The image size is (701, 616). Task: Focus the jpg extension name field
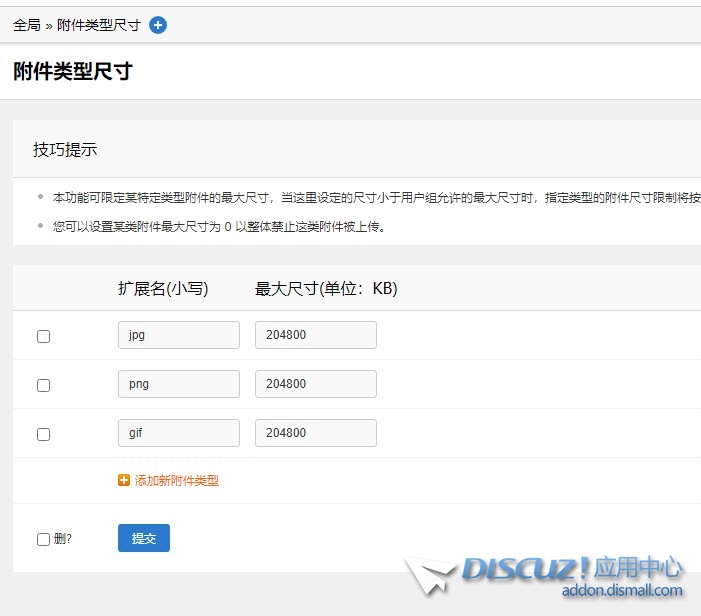(178, 335)
